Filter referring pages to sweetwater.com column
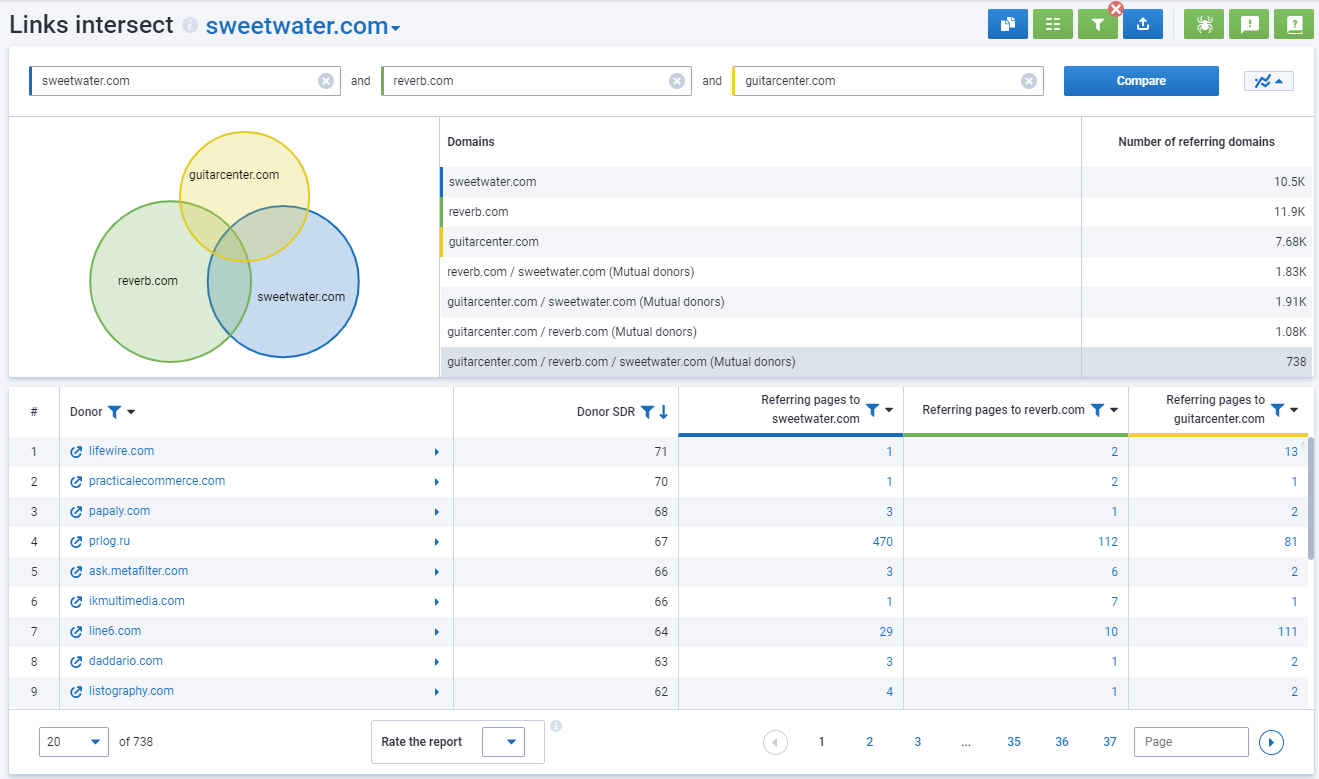The width and height of the screenshot is (1319, 779). [872, 410]
